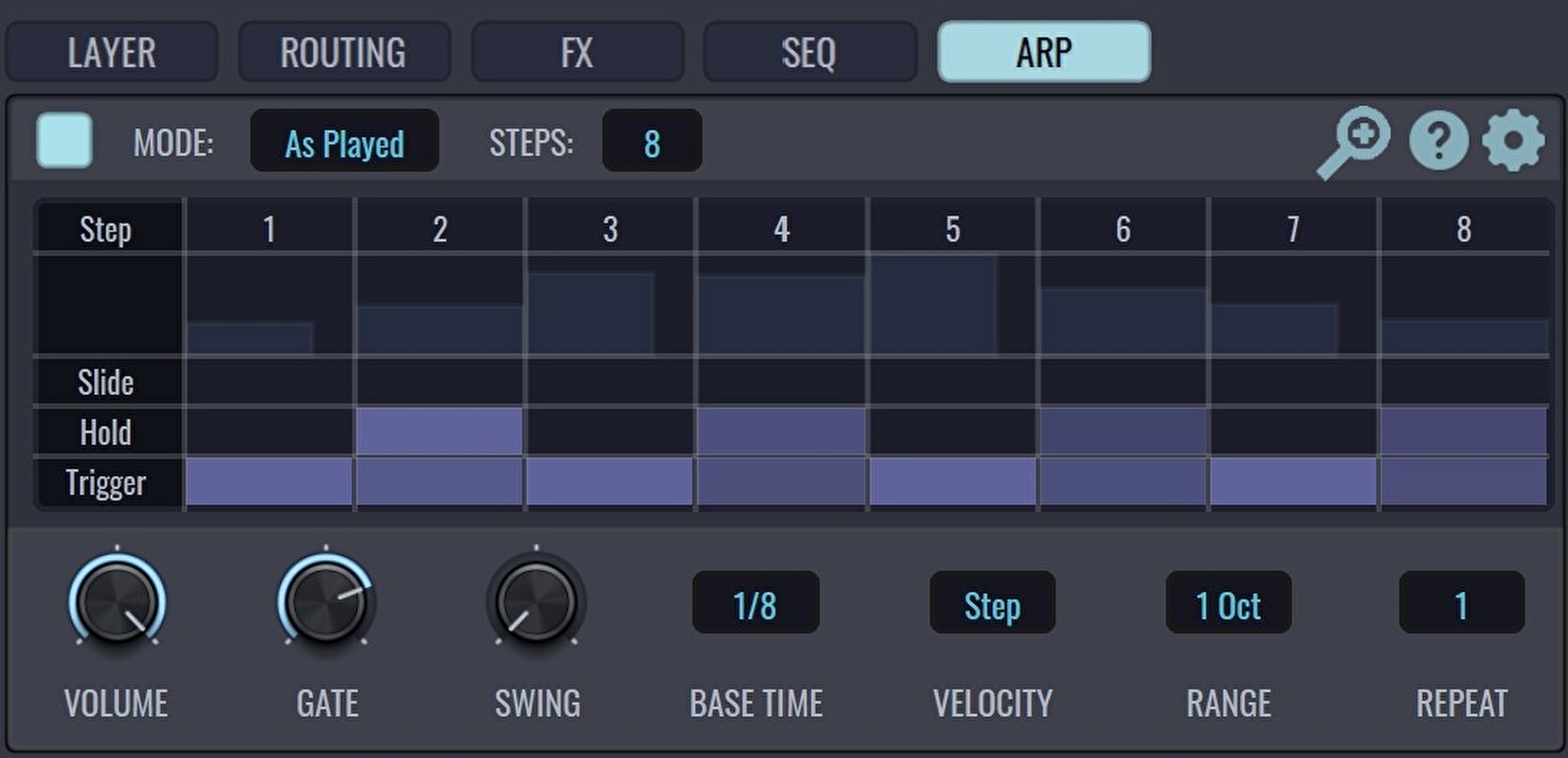Open help with the question mark icon
1568x758 pixels.
pyautogui.click(x=1439, y=141)
